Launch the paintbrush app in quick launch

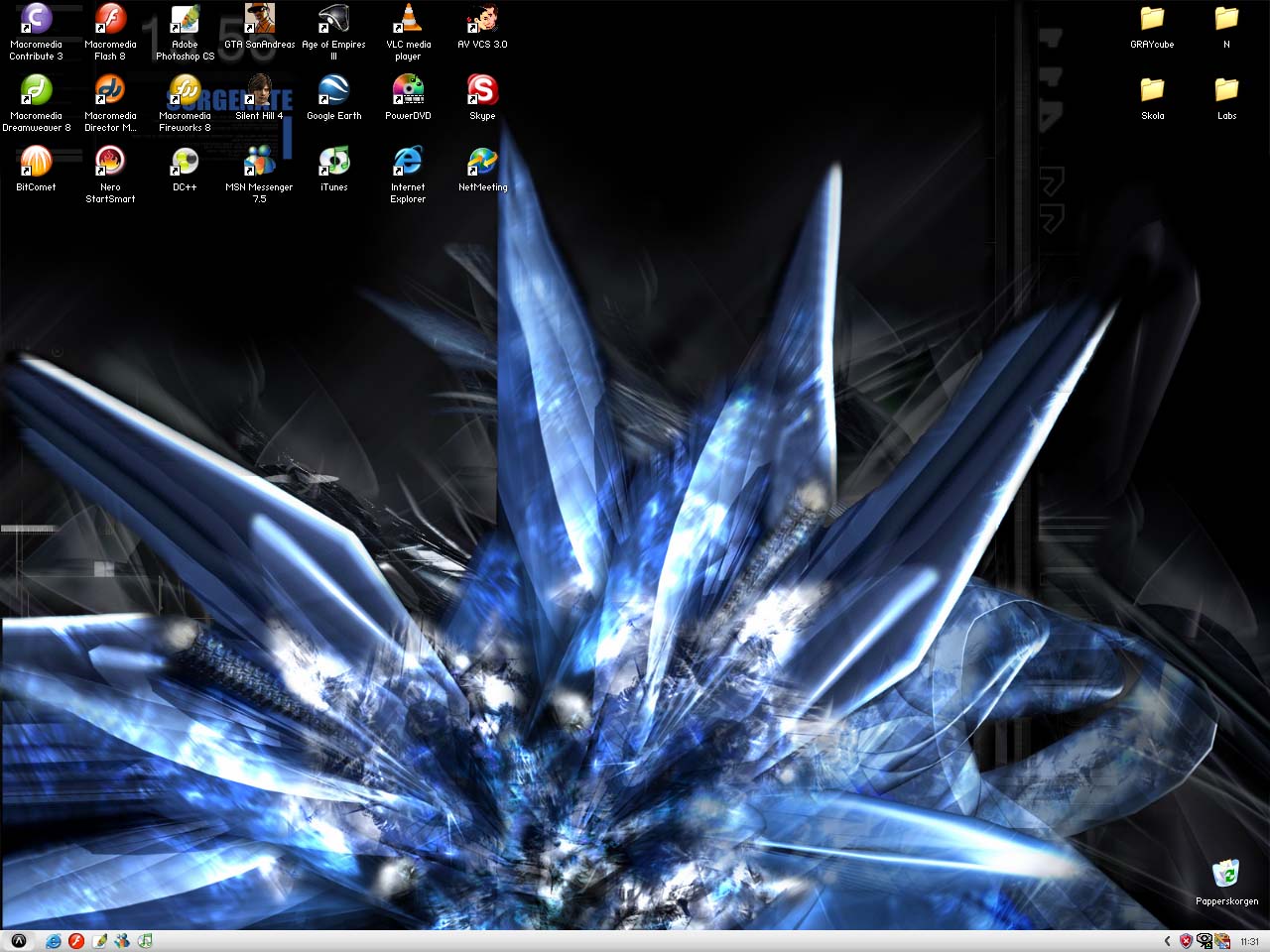click(99, 941)
